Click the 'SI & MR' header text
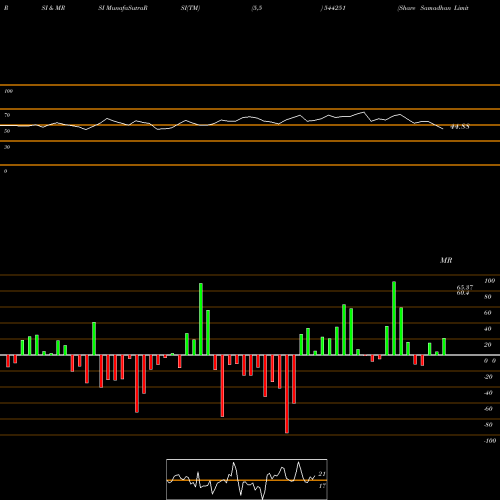 pyautogui.click(x=53, y=8)
